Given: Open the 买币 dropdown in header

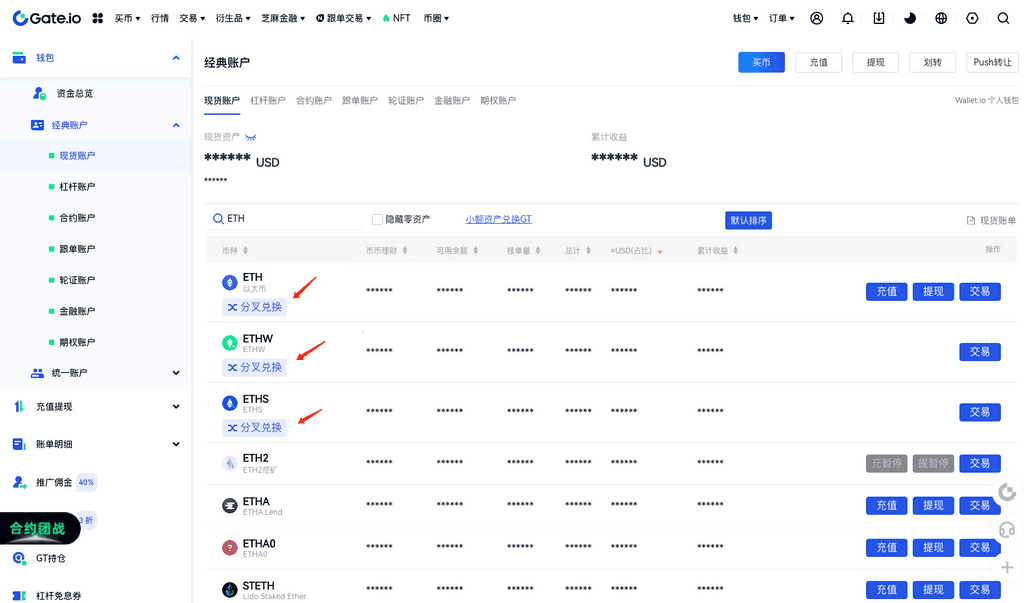Looking at the screenshot, I should coord(127,18).
